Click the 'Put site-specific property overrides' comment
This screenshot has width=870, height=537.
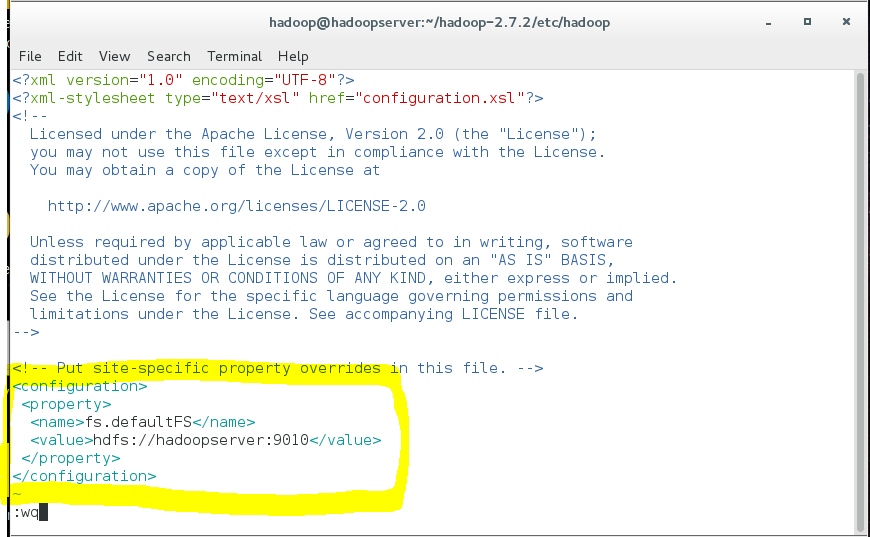pyautogui.click(x=277, y=368)
